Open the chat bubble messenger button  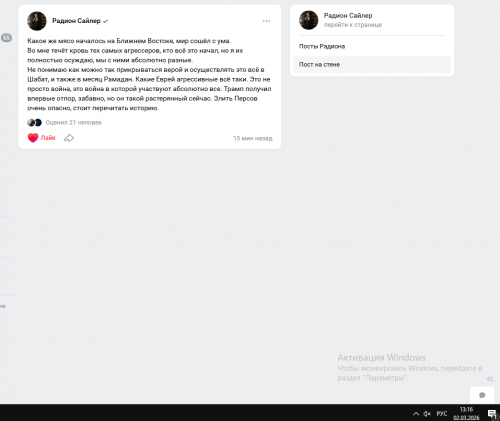click(482, 395)
